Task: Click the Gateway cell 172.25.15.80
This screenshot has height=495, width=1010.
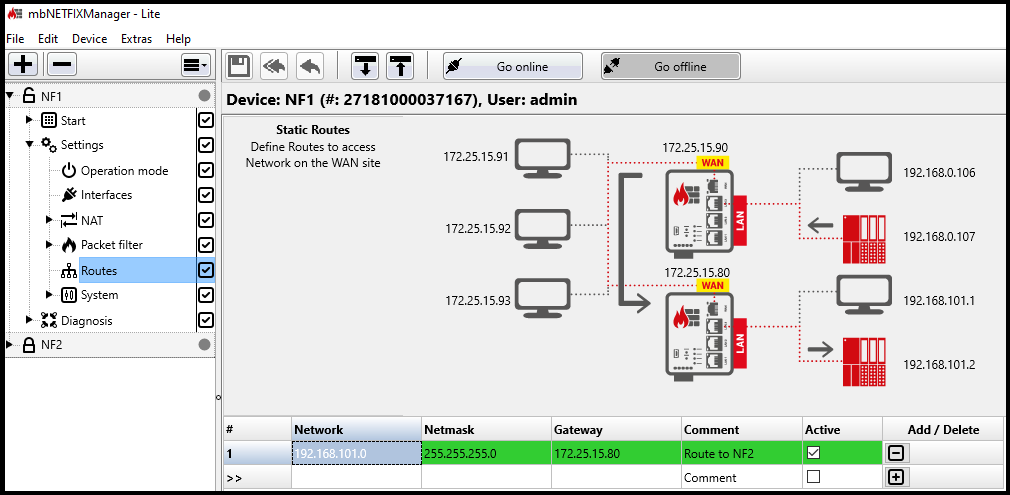Action: coord(616,453)
